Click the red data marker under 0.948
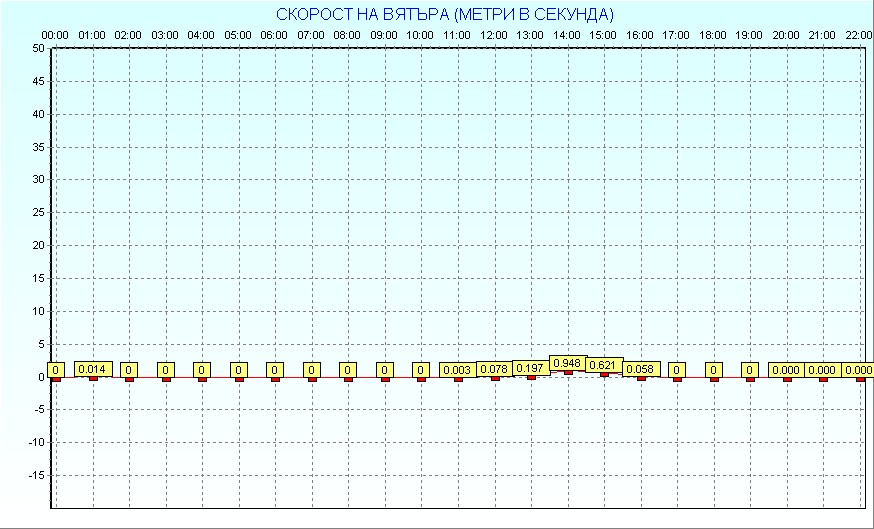Screen dimensions: 874x529 coord(568,372)
